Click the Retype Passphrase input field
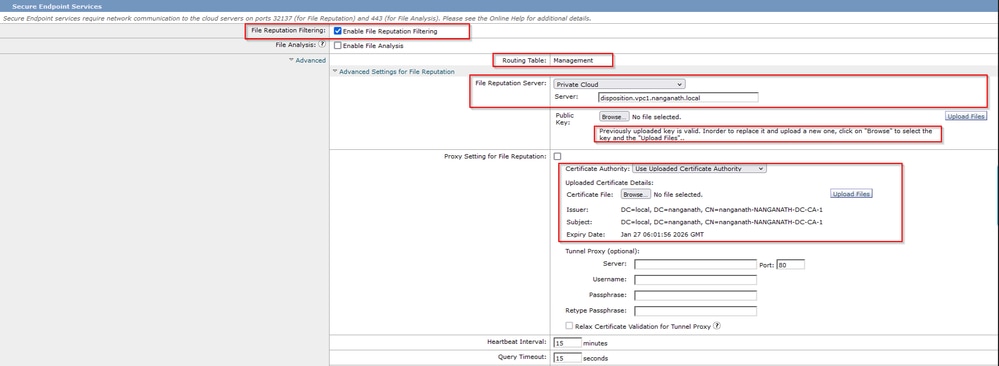This screenshot has height=366, width=999. pos(696,311)
